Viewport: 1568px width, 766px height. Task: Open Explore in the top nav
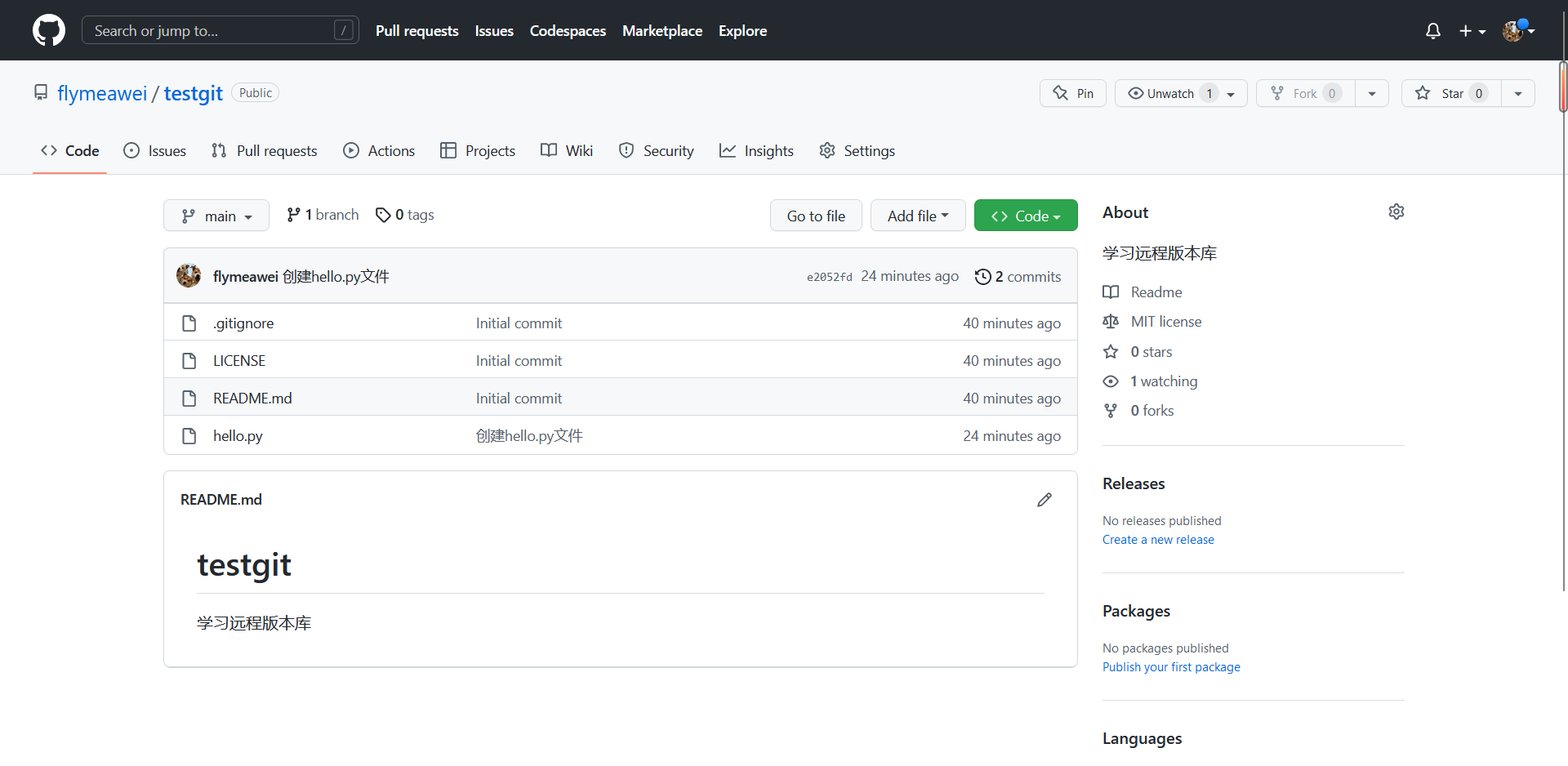click(x=742, y=31)
